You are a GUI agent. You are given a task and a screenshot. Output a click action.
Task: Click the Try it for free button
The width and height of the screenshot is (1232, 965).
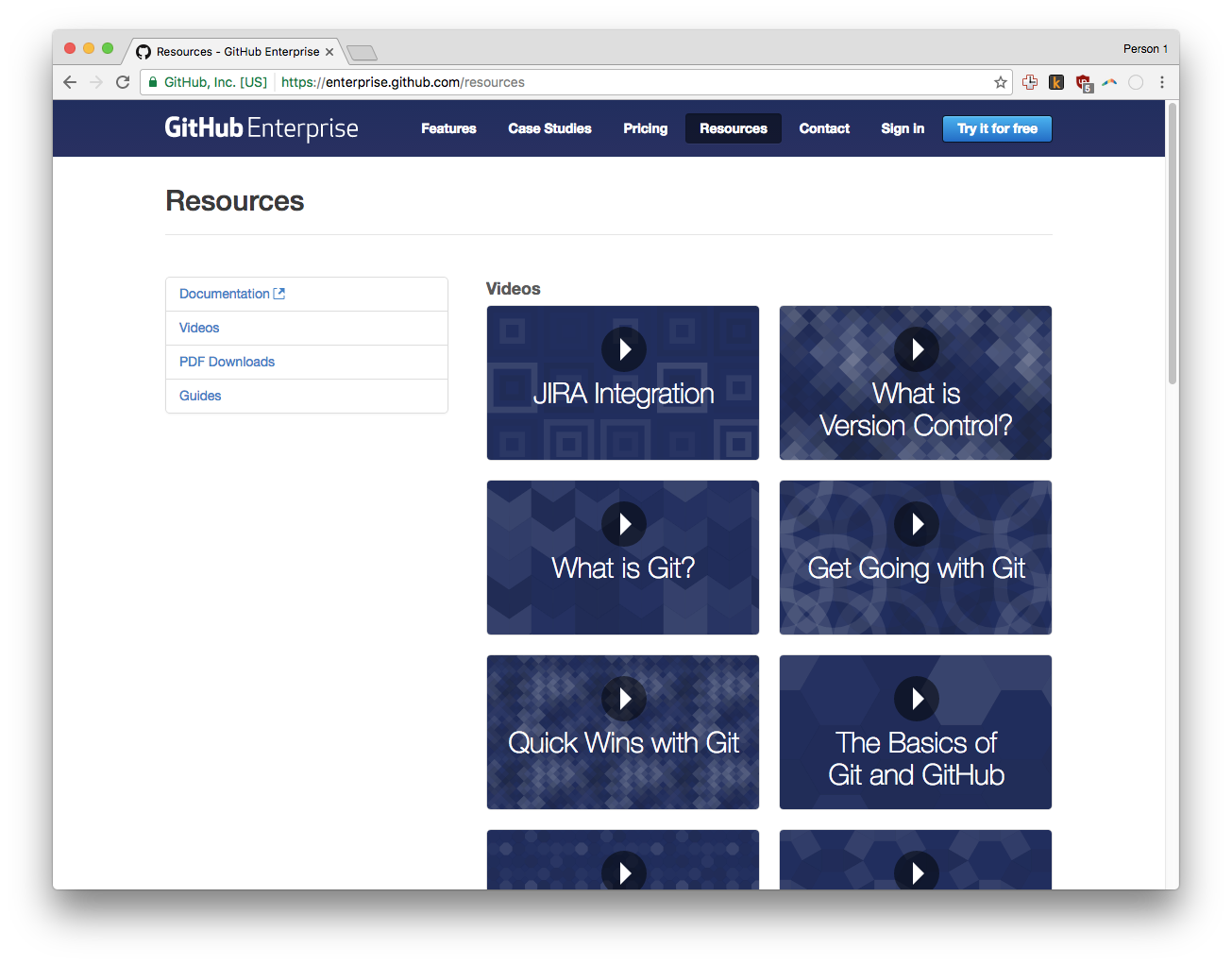pyautogui.click(x=997, y=128)
